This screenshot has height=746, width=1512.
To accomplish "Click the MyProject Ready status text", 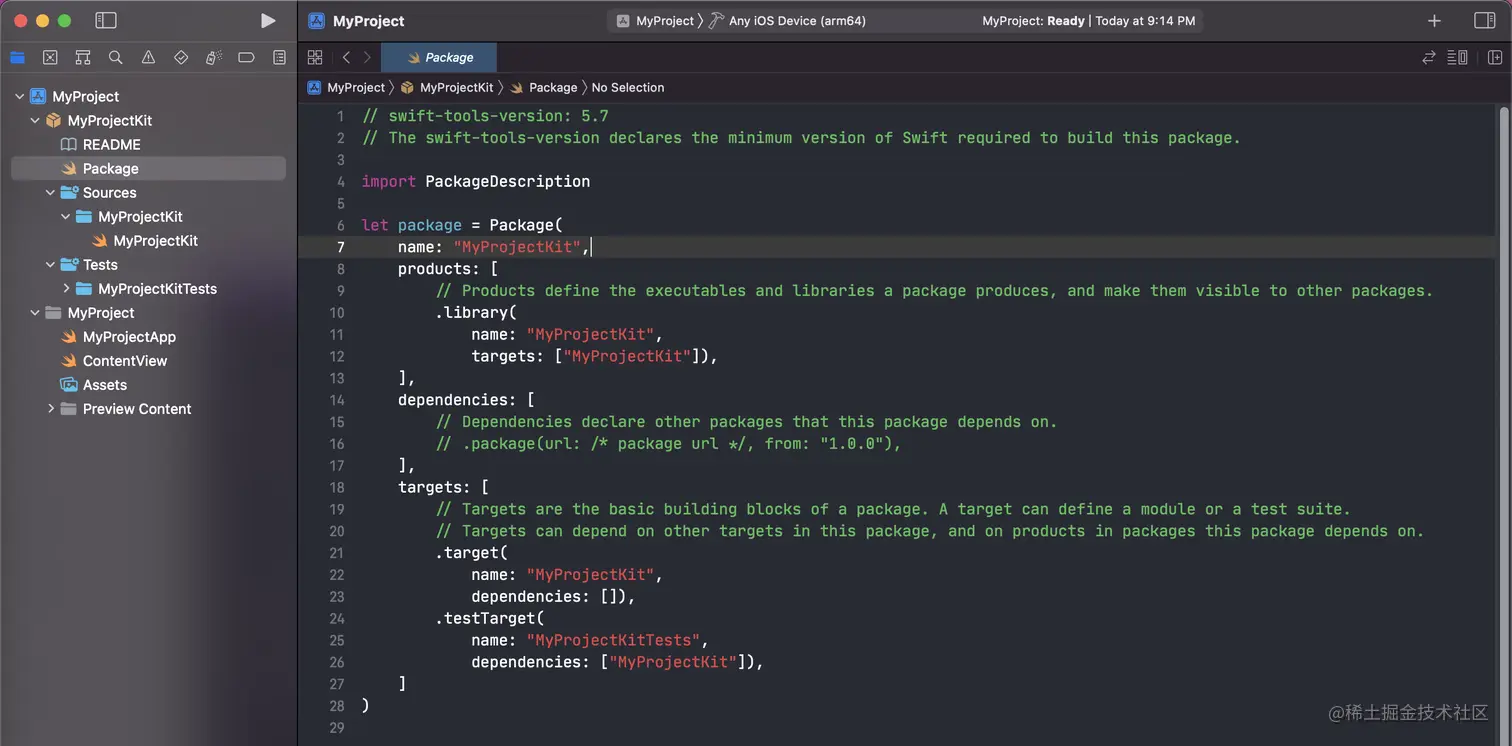I will (x=1033, y=21).
